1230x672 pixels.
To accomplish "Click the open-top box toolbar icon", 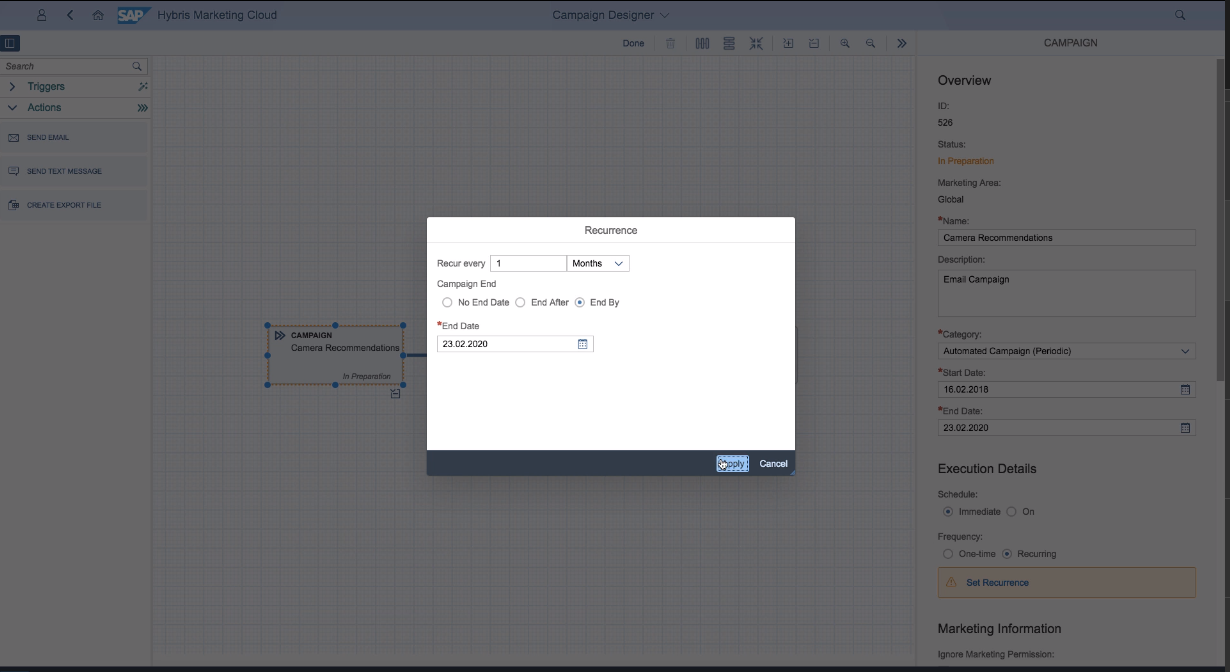I will (x=814, y=43).
